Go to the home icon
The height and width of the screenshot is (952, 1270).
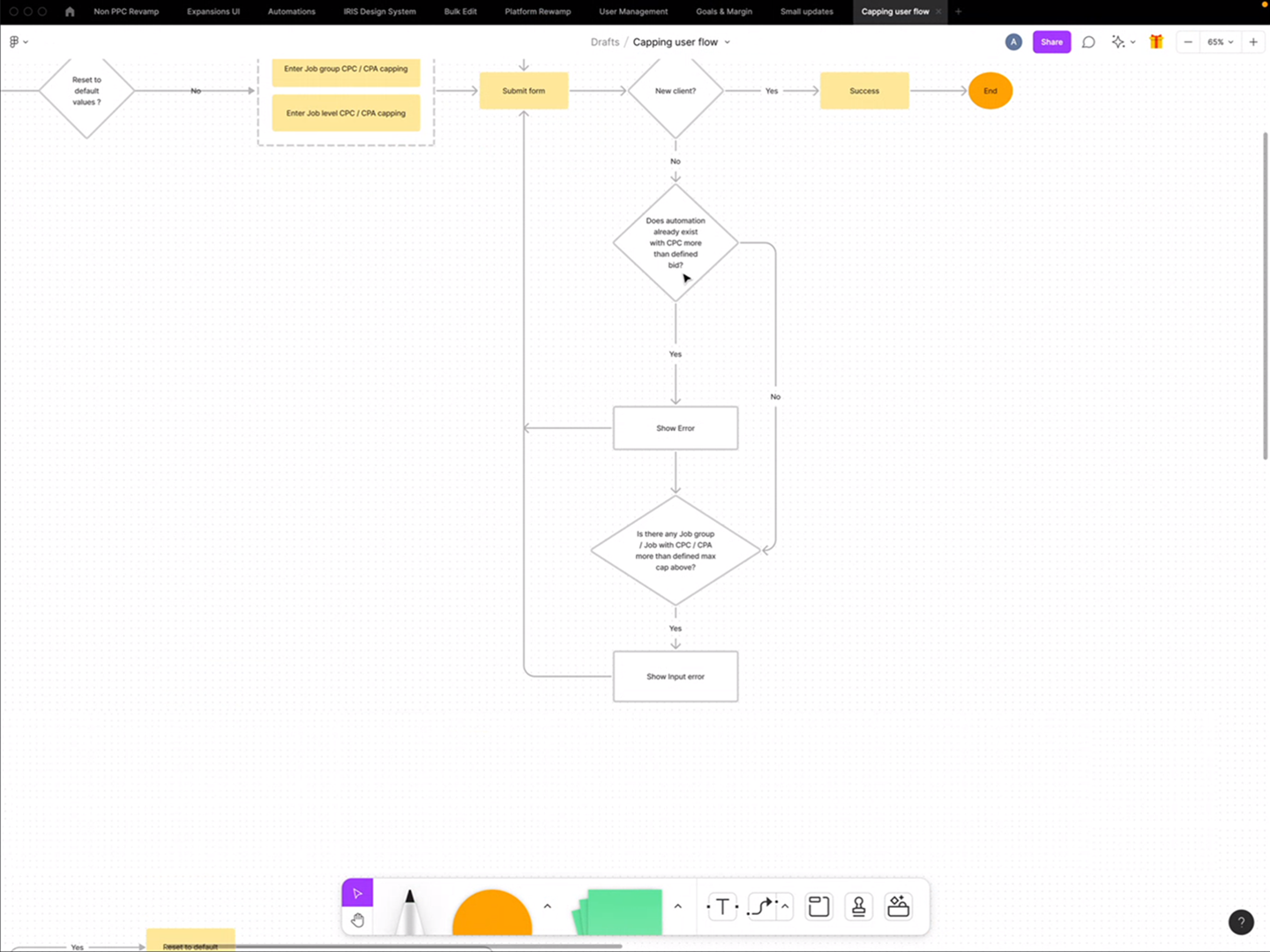pyautogui.click(x=70, y=11)
